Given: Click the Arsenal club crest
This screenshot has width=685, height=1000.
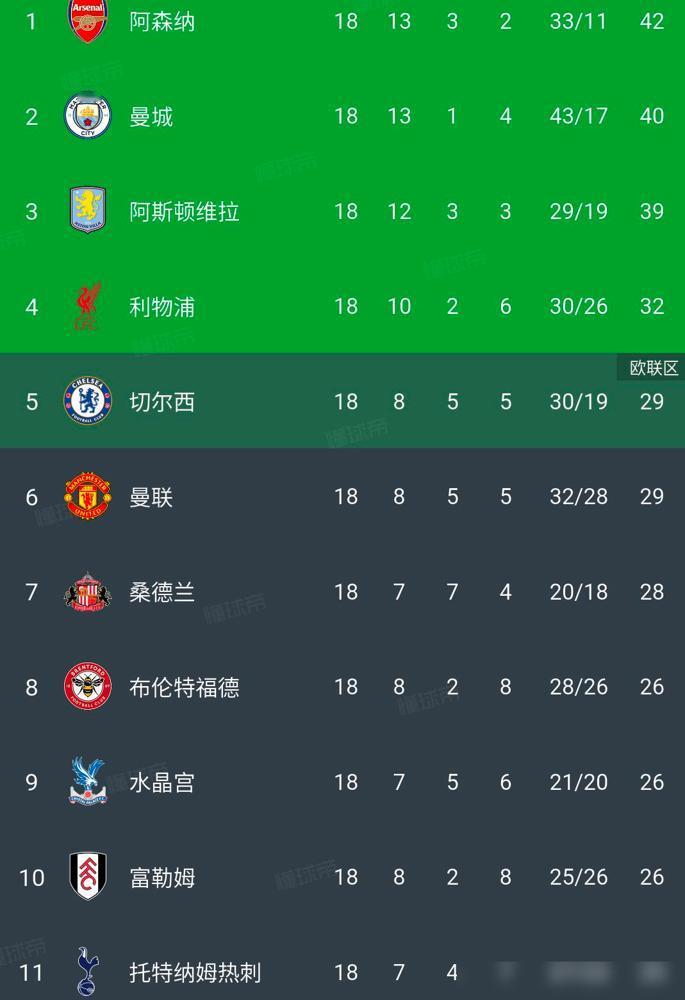Looking at the screenshot, I should [x=87, y=20].
